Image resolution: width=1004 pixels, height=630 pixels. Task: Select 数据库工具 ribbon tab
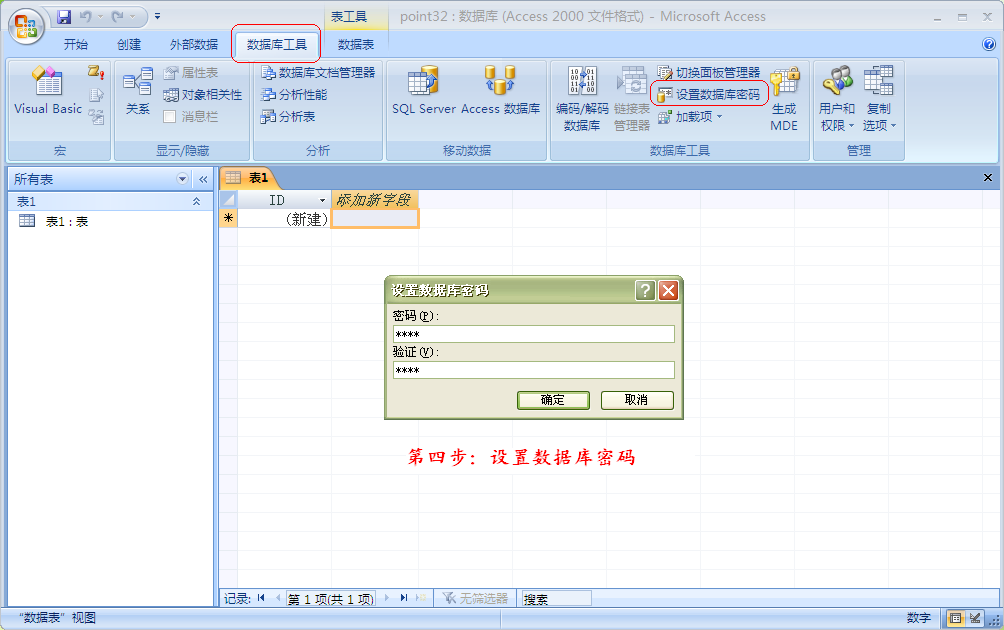[x=277, y=44]
